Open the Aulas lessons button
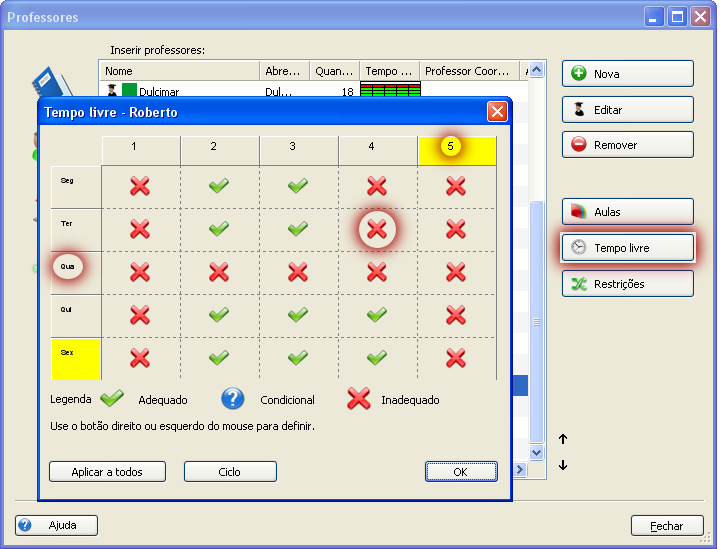 tap(627, 212)
